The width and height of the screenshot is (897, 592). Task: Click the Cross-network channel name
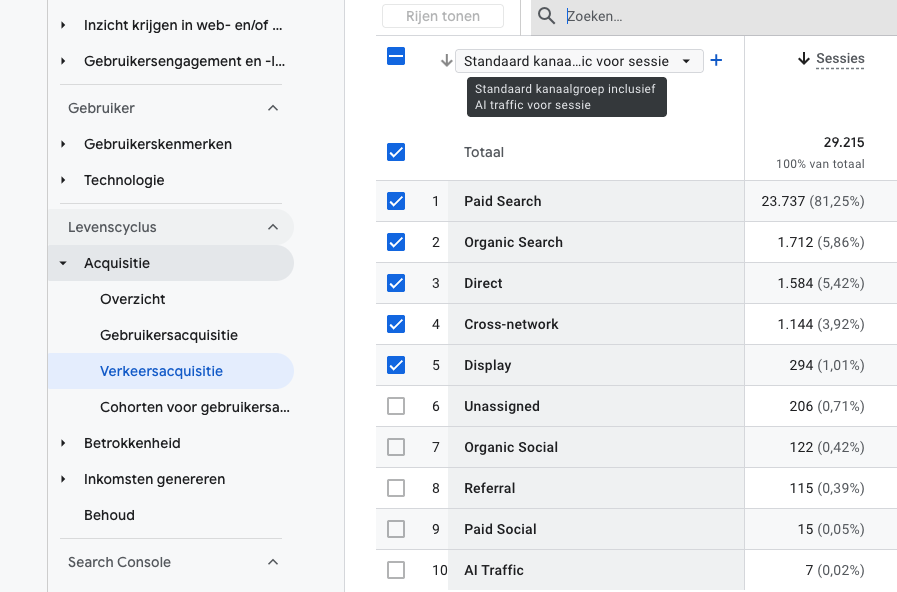[511, 324]
